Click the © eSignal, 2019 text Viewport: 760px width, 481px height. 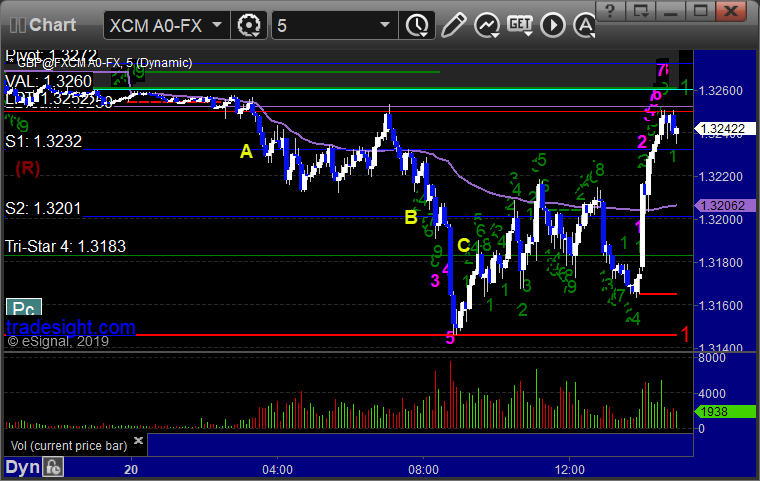point(58,341)
